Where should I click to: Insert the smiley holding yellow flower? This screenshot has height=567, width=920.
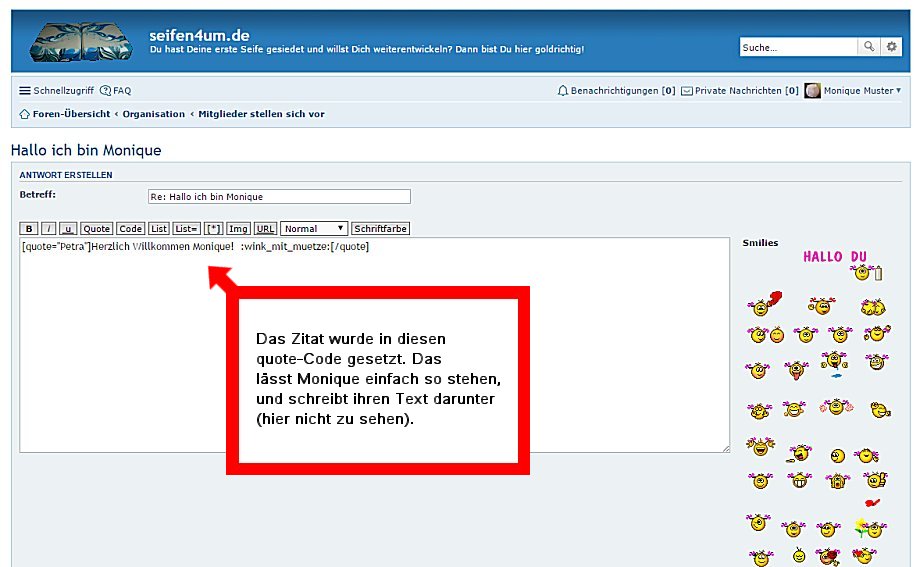coord(870,528)
